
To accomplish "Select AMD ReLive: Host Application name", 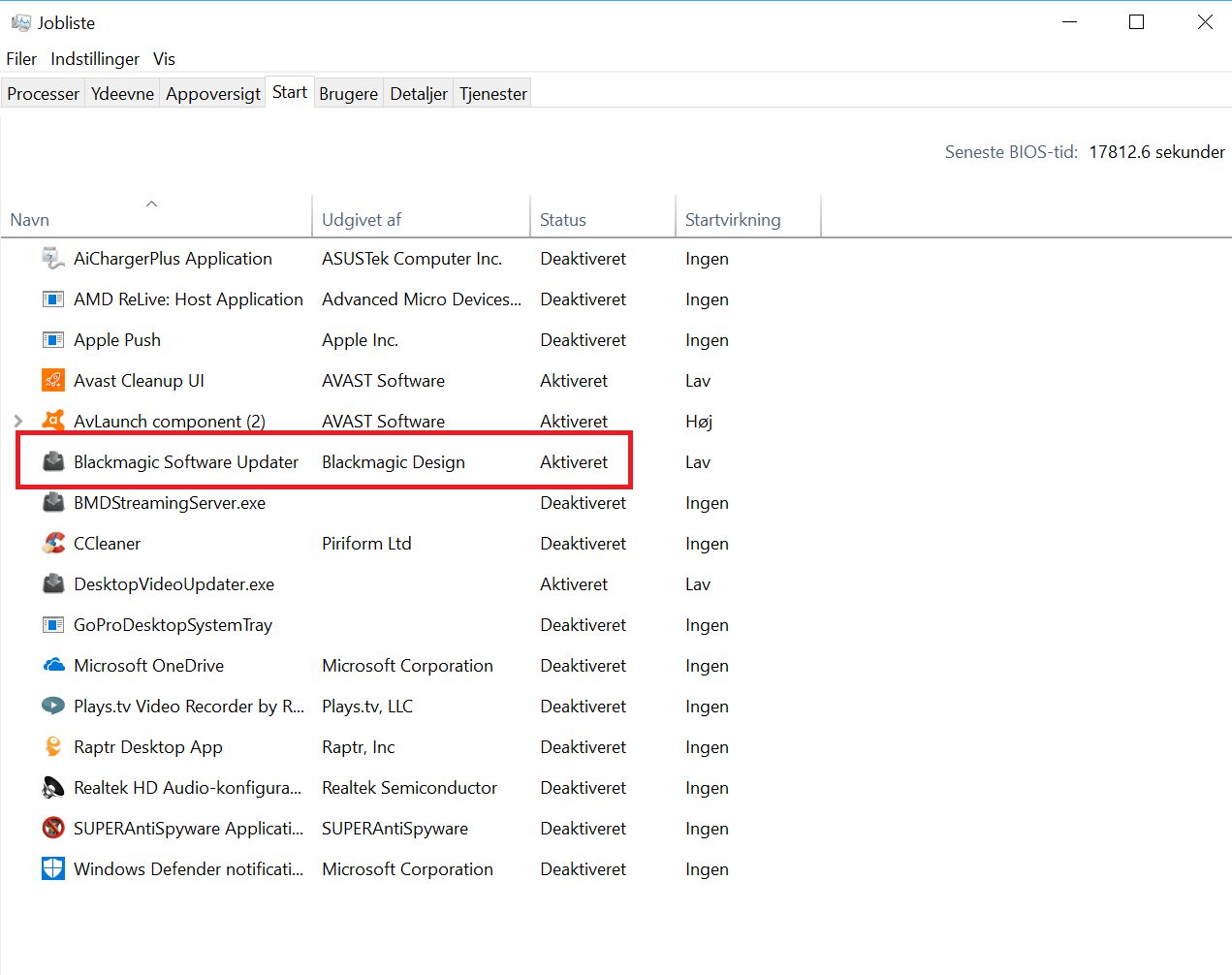I will (188, 299).
